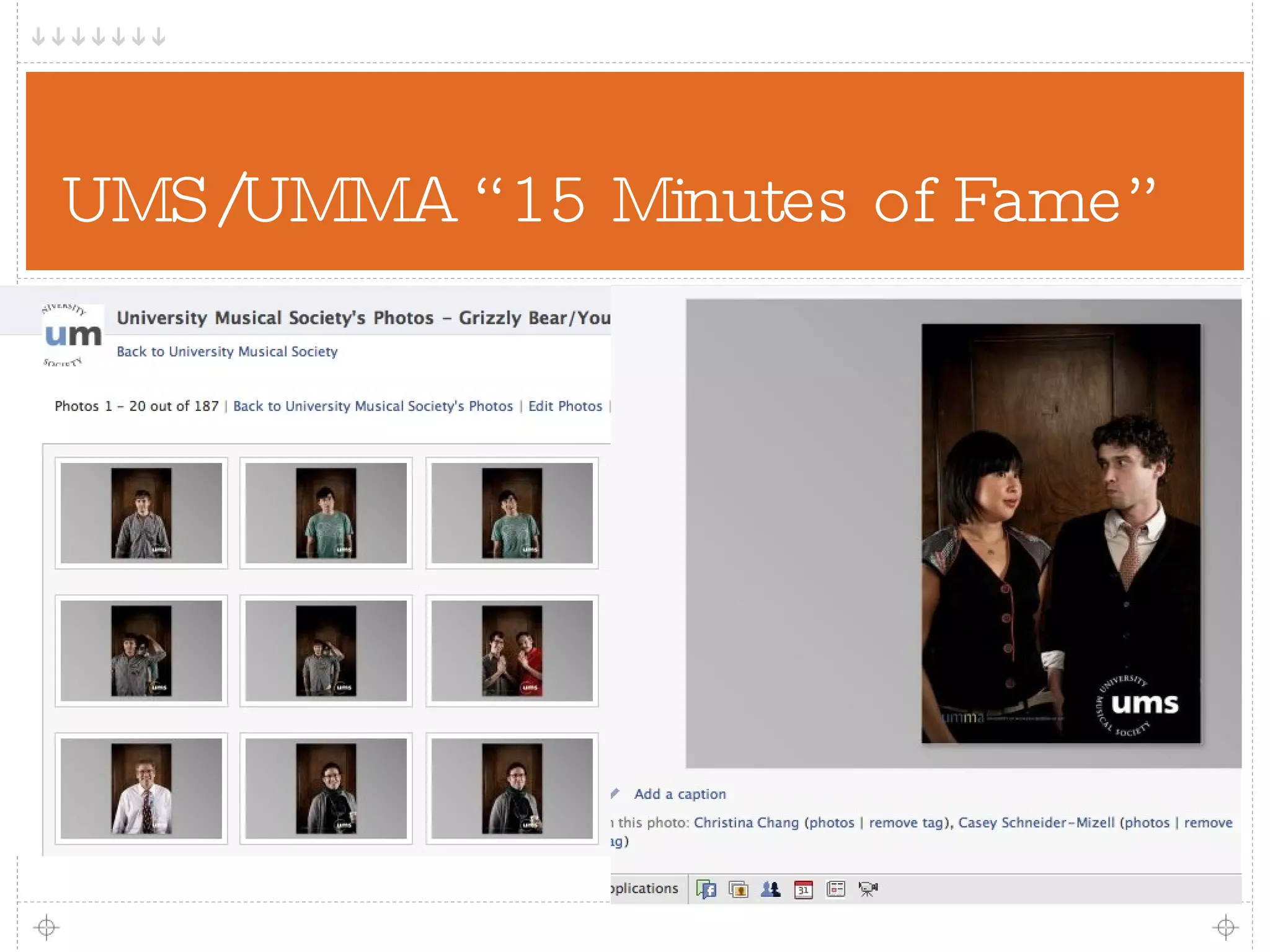Click the large photo of the two people
Viewport: 1270px width, 952px height.
coord(1060,533)
